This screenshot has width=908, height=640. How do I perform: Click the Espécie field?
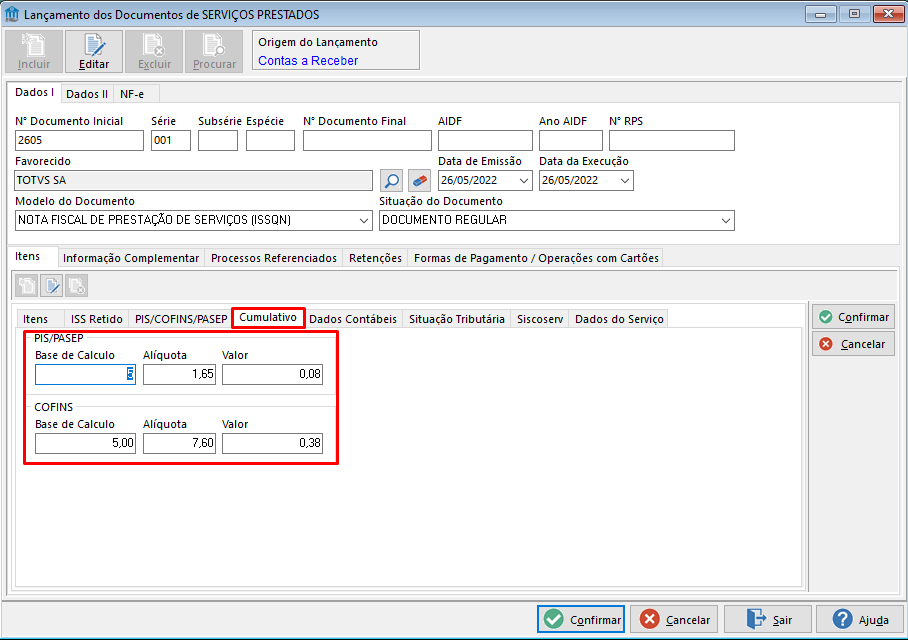pos(270,140)
